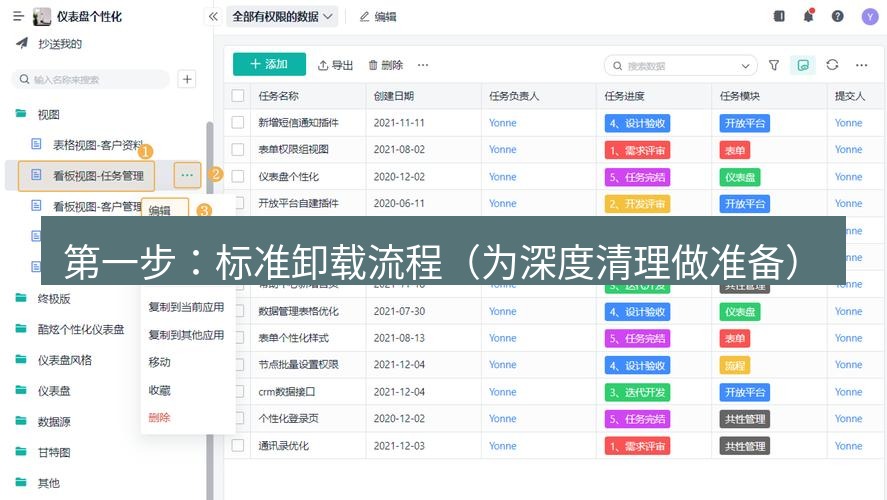Click the 2021-12-03 date cell

(x=399, y=446)
